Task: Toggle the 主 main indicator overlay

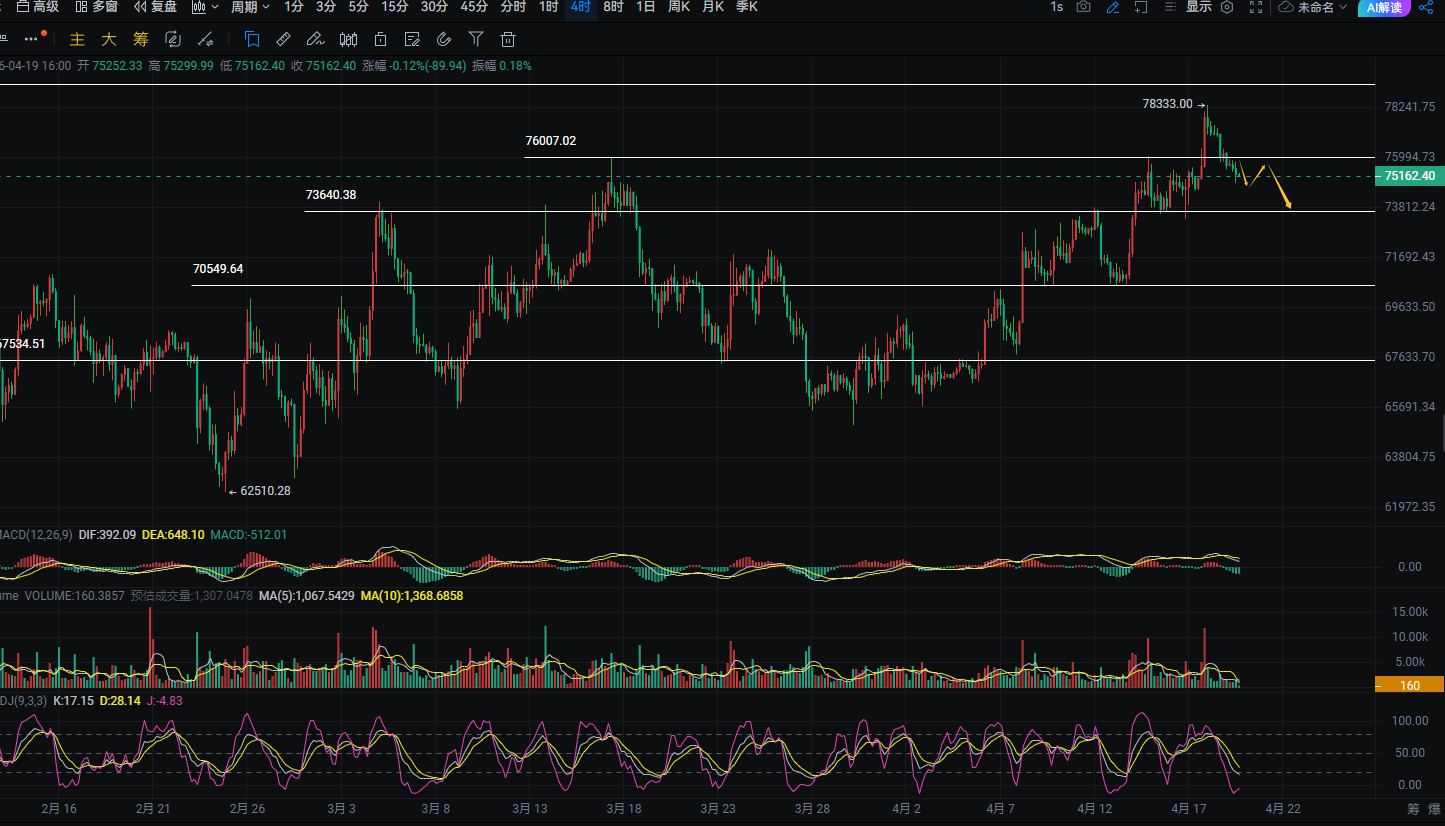Action: click(77, 40)
